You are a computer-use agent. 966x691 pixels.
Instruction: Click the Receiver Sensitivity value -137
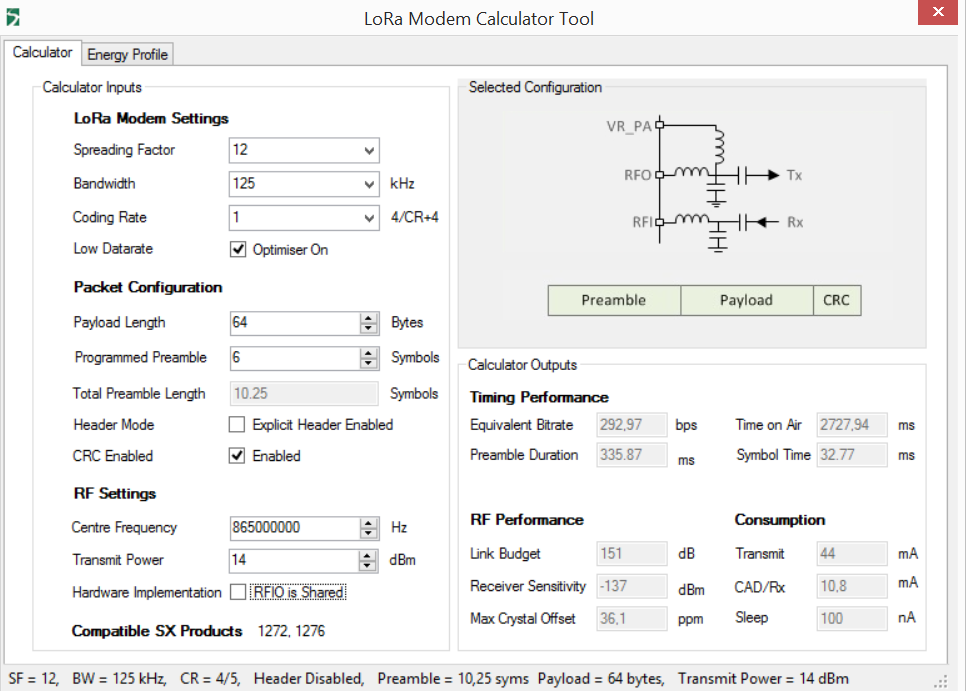pos(631,586)
